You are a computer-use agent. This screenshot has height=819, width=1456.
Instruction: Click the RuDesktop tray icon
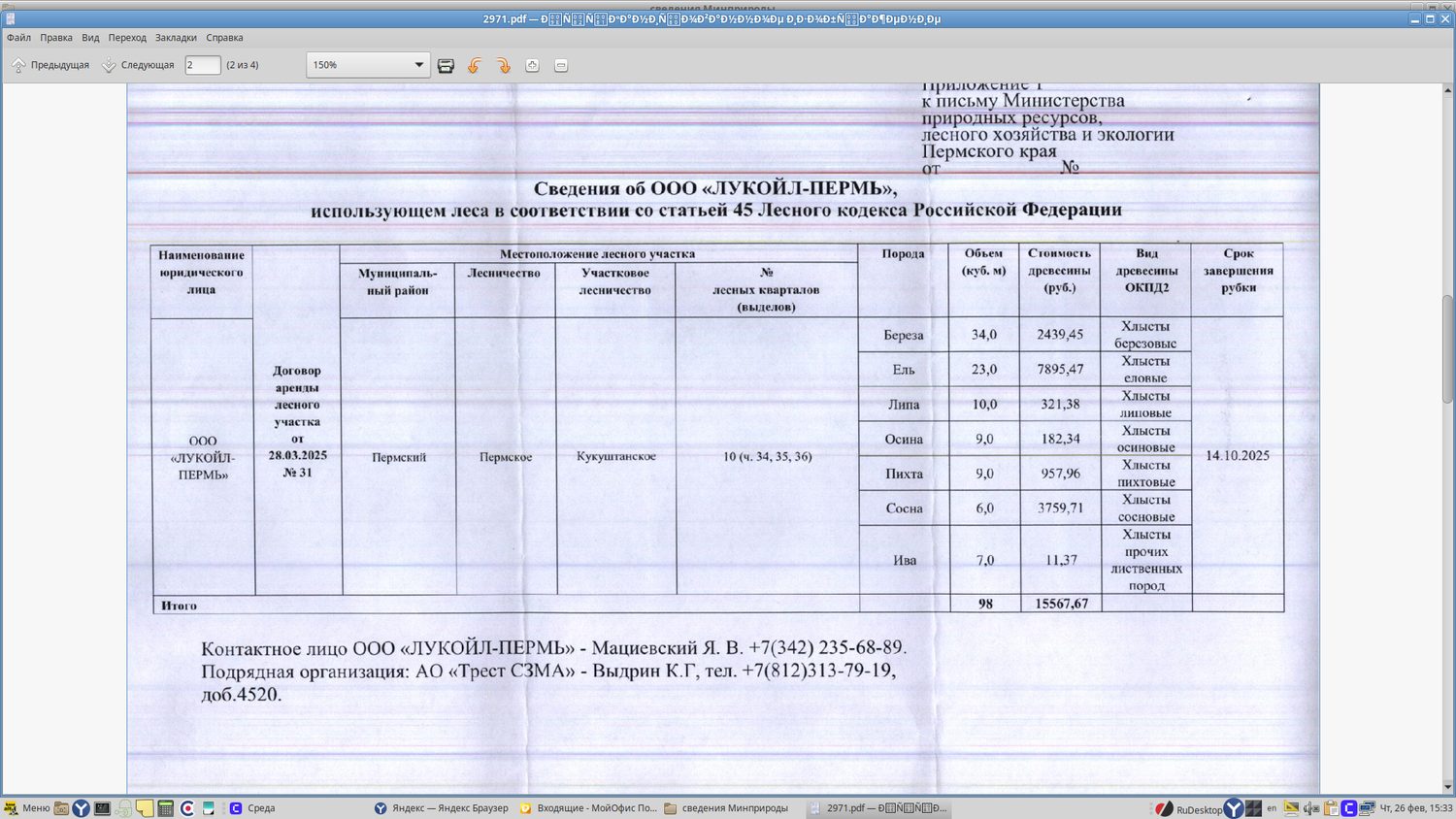coord(1190,809)
